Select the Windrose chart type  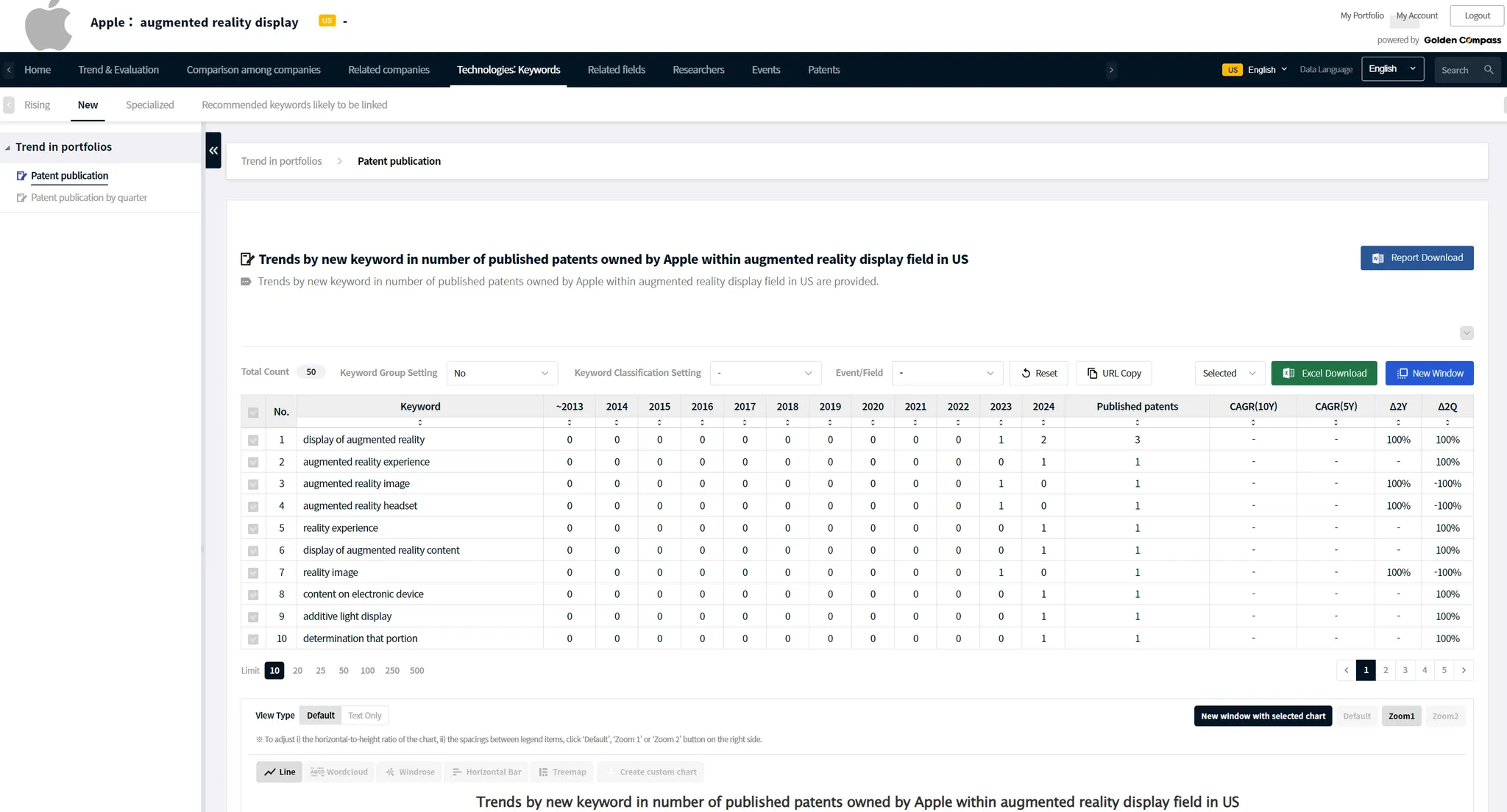click(409, 772)
